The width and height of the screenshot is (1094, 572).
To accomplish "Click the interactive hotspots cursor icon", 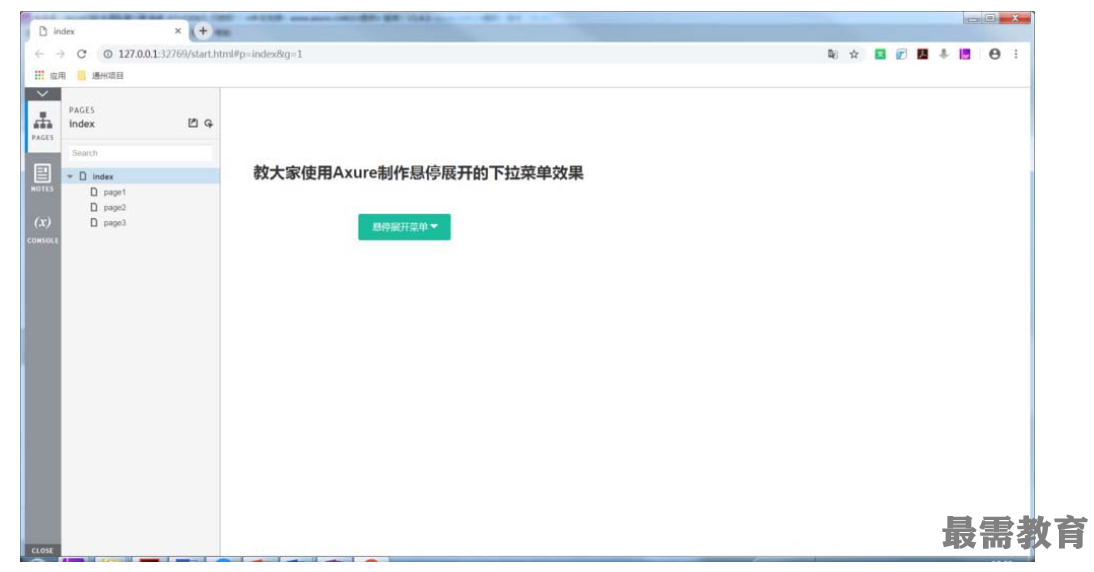I will (209, 123).
